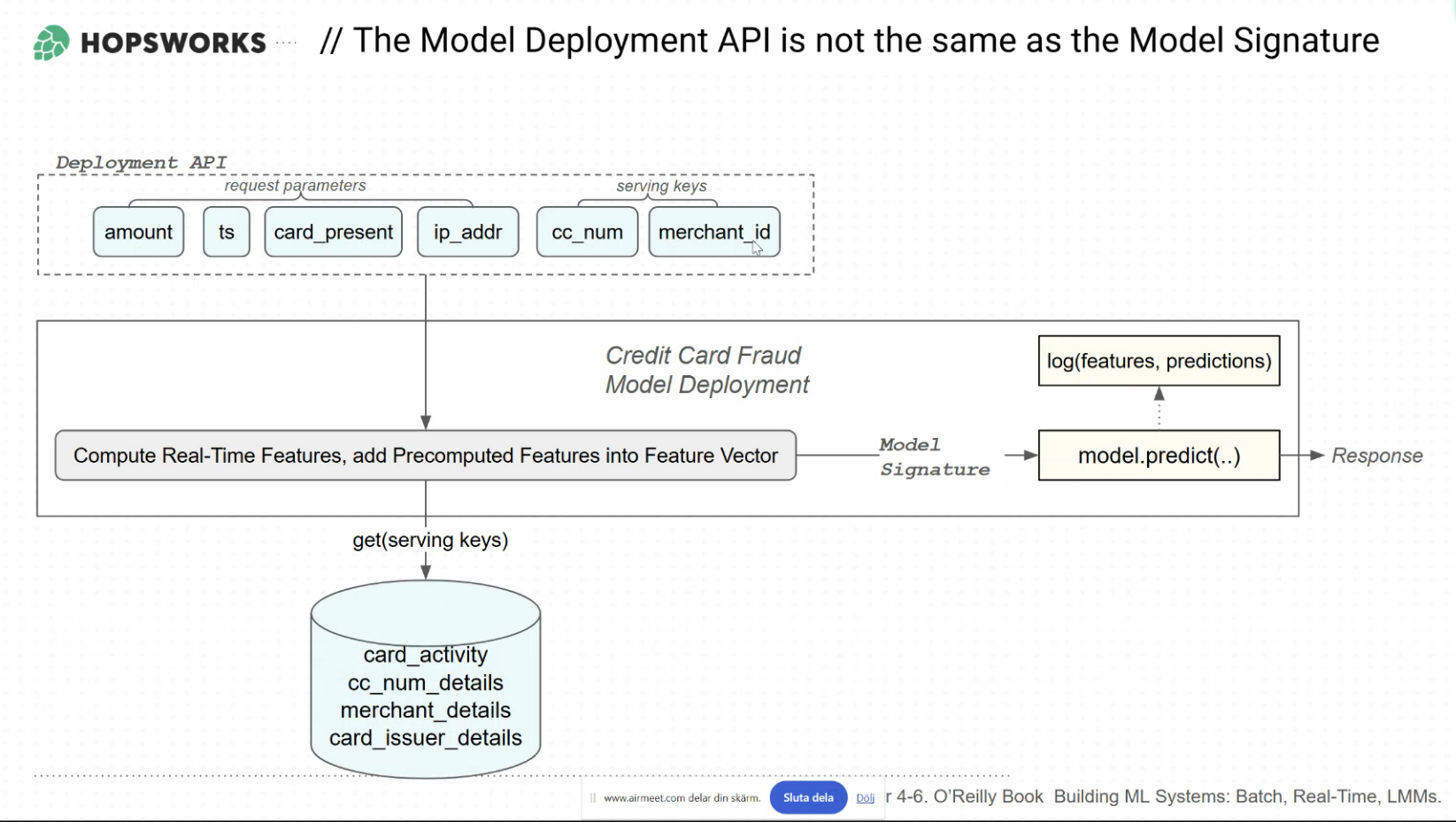Click the 'Sluta dela' stop sharing button

pos(807,797)
